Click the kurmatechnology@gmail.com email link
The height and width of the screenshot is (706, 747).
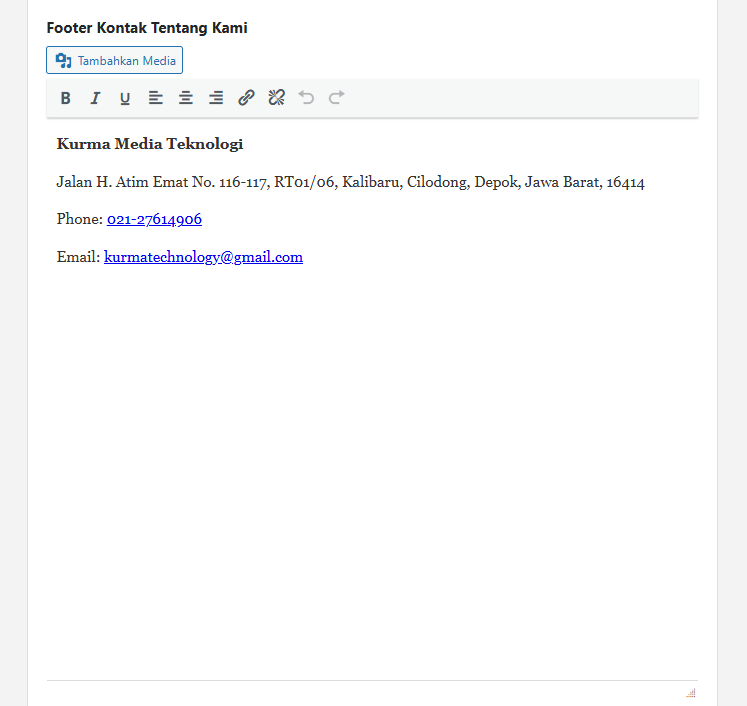coord(203,257)
